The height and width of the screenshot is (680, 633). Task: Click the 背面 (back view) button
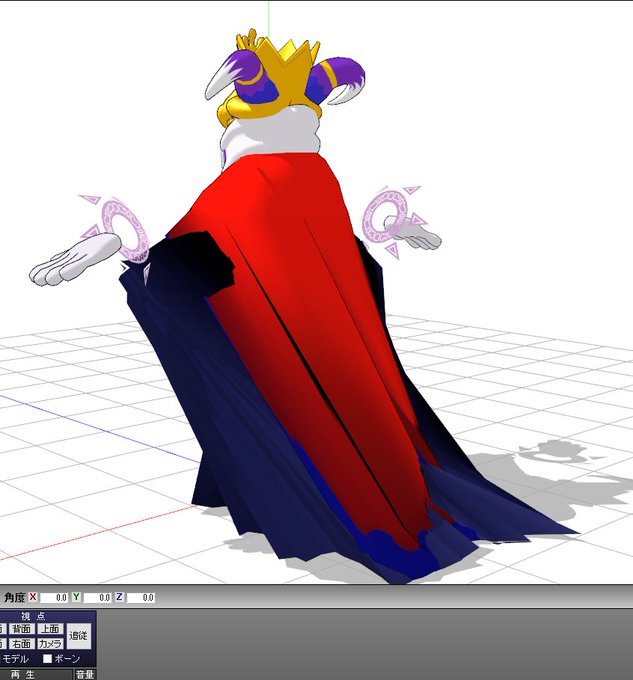tap(21, 629)
